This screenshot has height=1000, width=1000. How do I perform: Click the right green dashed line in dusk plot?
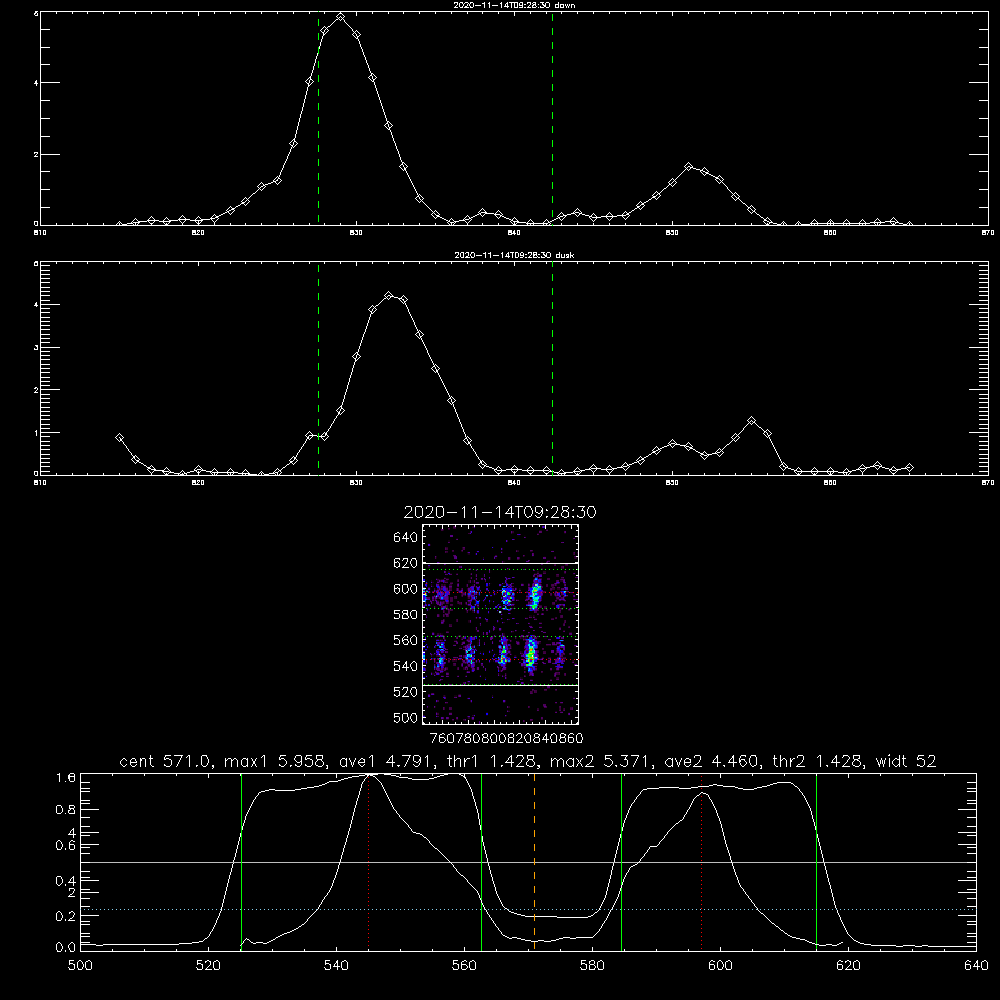[x=552, y=368]
